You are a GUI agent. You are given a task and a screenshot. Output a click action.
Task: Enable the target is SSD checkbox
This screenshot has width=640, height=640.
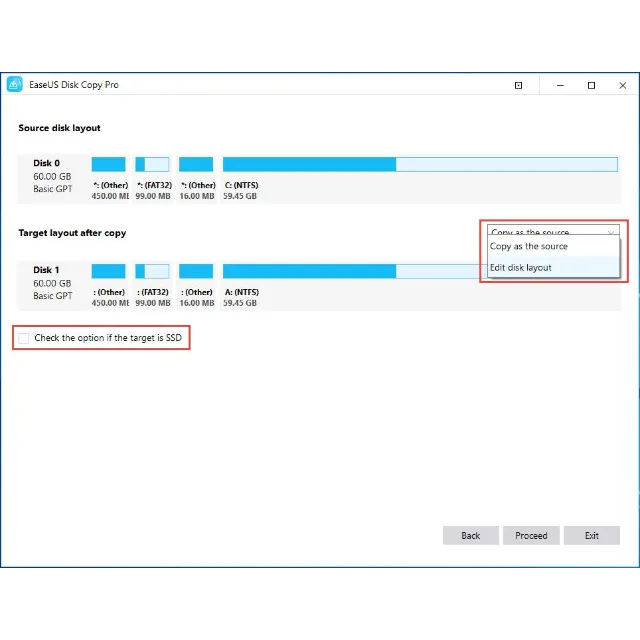click(24, 338)
